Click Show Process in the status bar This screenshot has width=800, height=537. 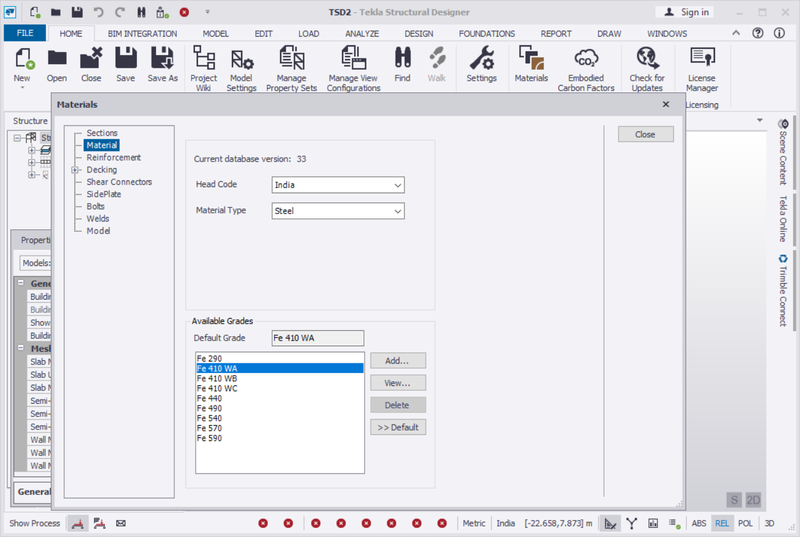pos(34,523)
